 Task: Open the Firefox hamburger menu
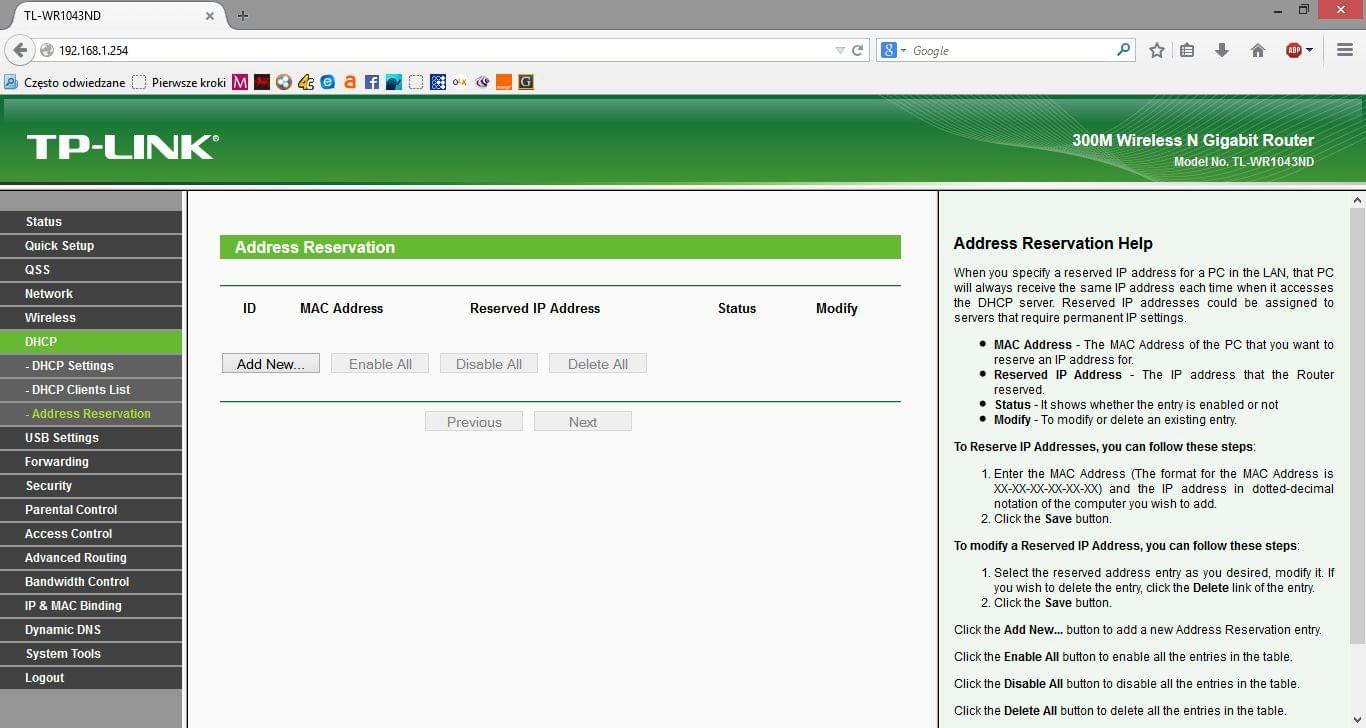pos(1345,50)
